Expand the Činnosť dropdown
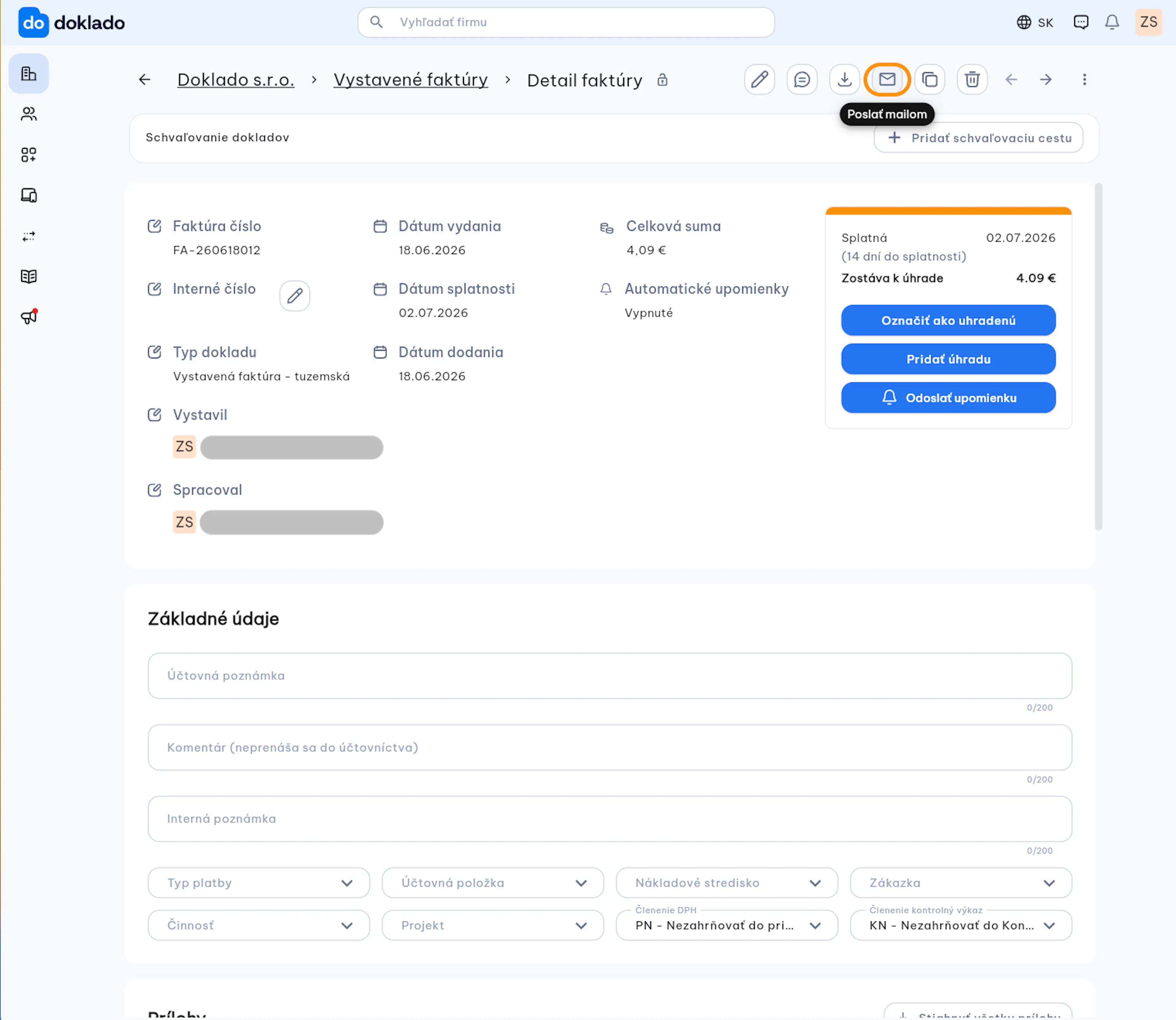Screen dimensions: 1176x1020 258,925
